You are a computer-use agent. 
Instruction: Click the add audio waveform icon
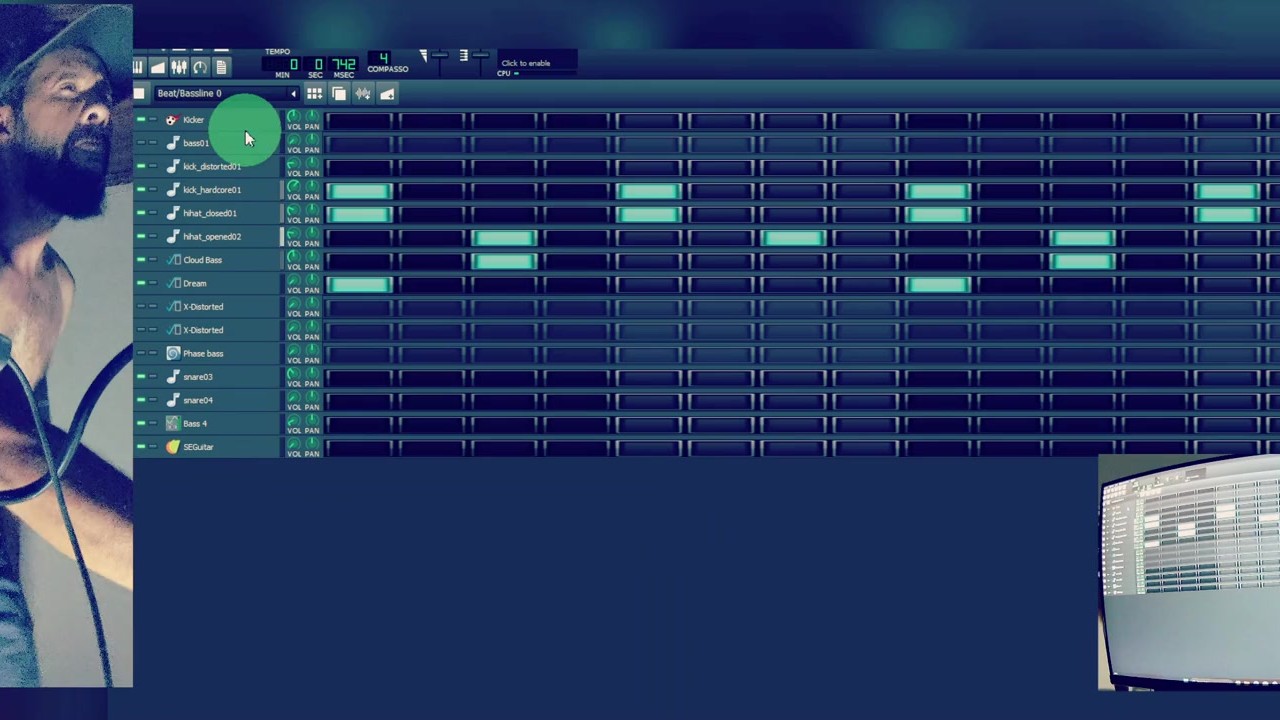(363, 94)
